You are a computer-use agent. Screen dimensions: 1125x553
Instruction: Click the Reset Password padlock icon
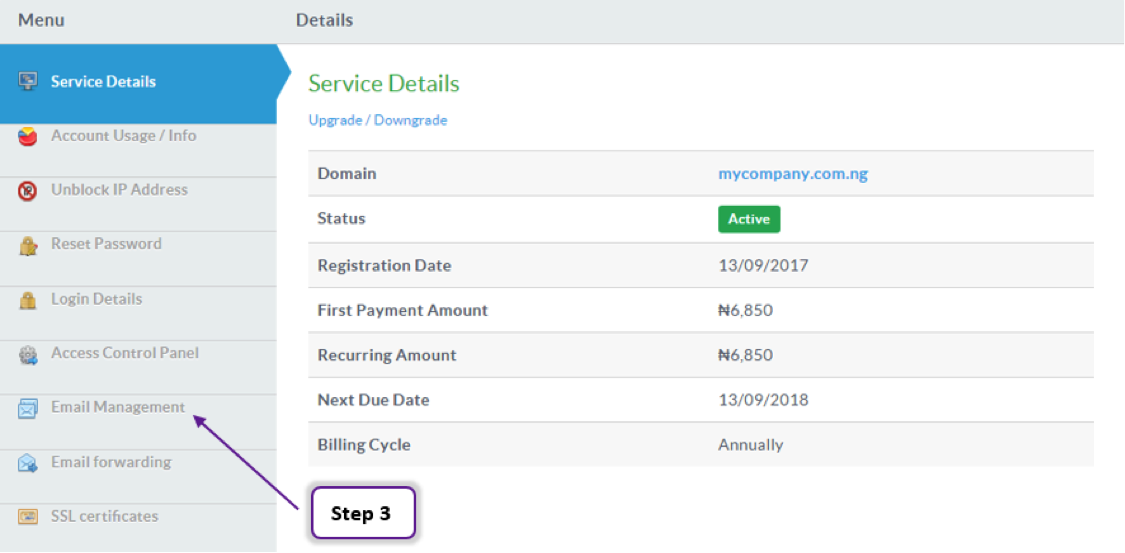(x=27, y=246)
